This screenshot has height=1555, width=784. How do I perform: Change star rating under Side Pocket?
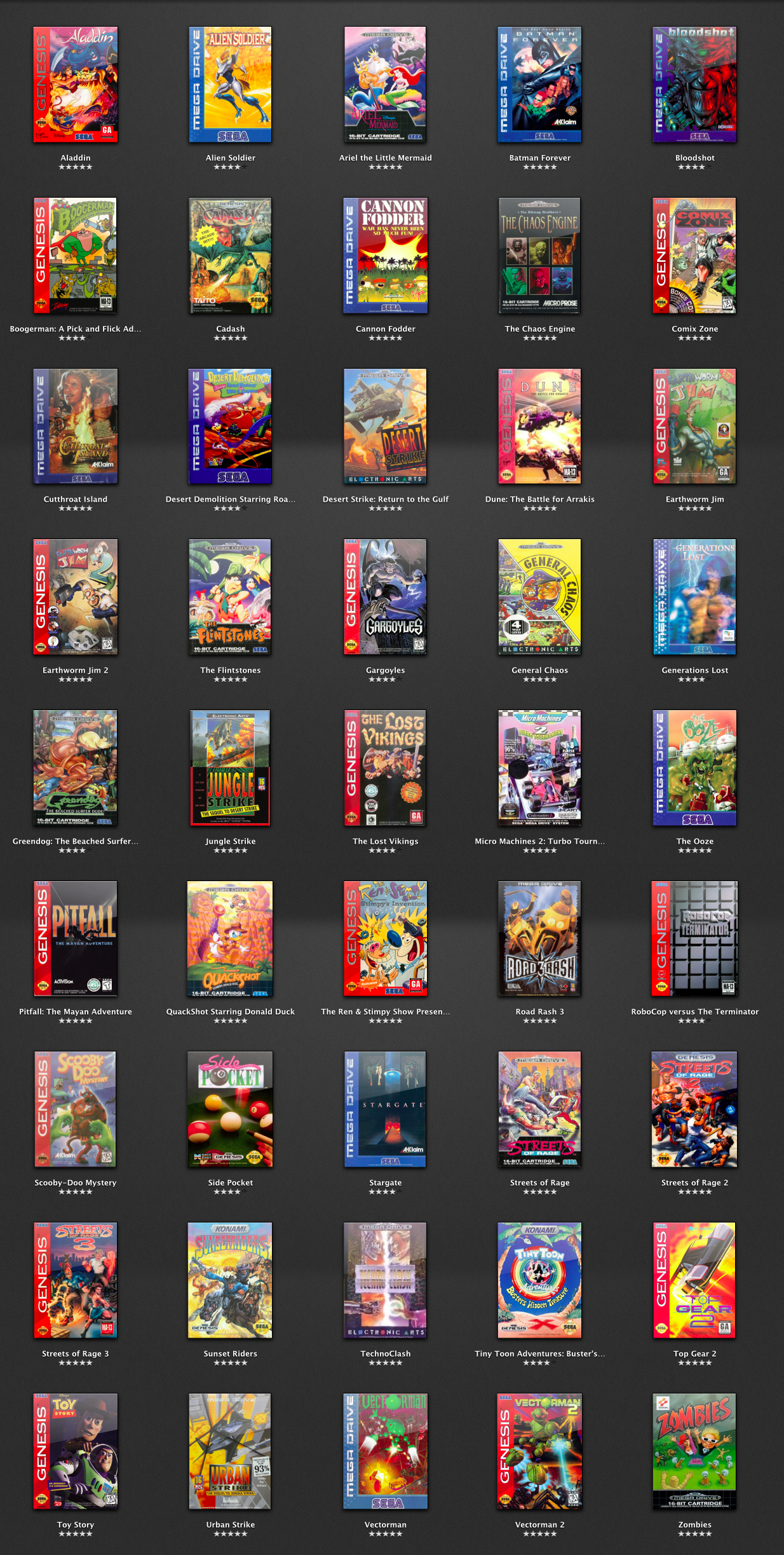point(230,1192)
